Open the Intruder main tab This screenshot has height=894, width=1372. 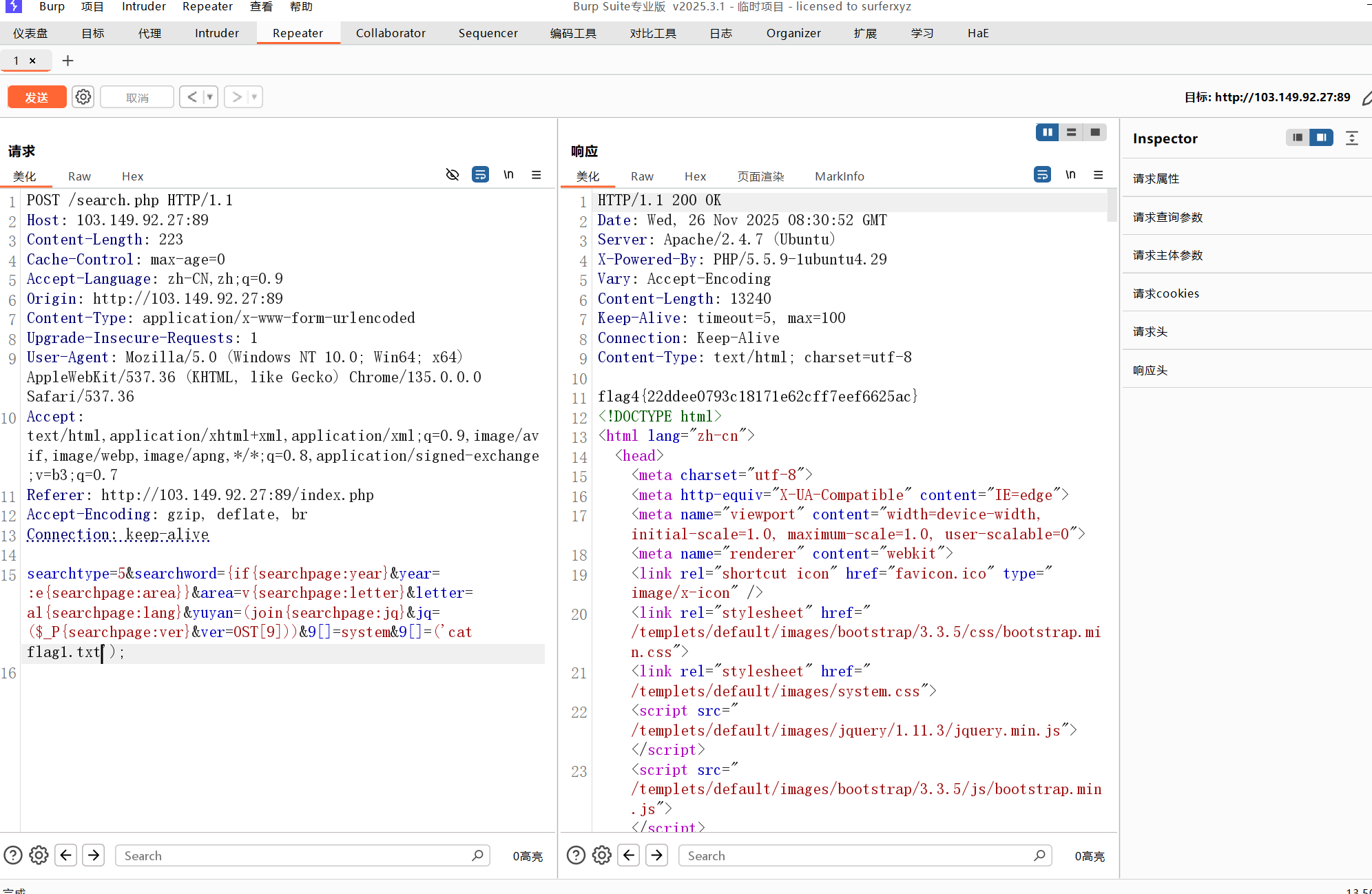click(216, 33)
